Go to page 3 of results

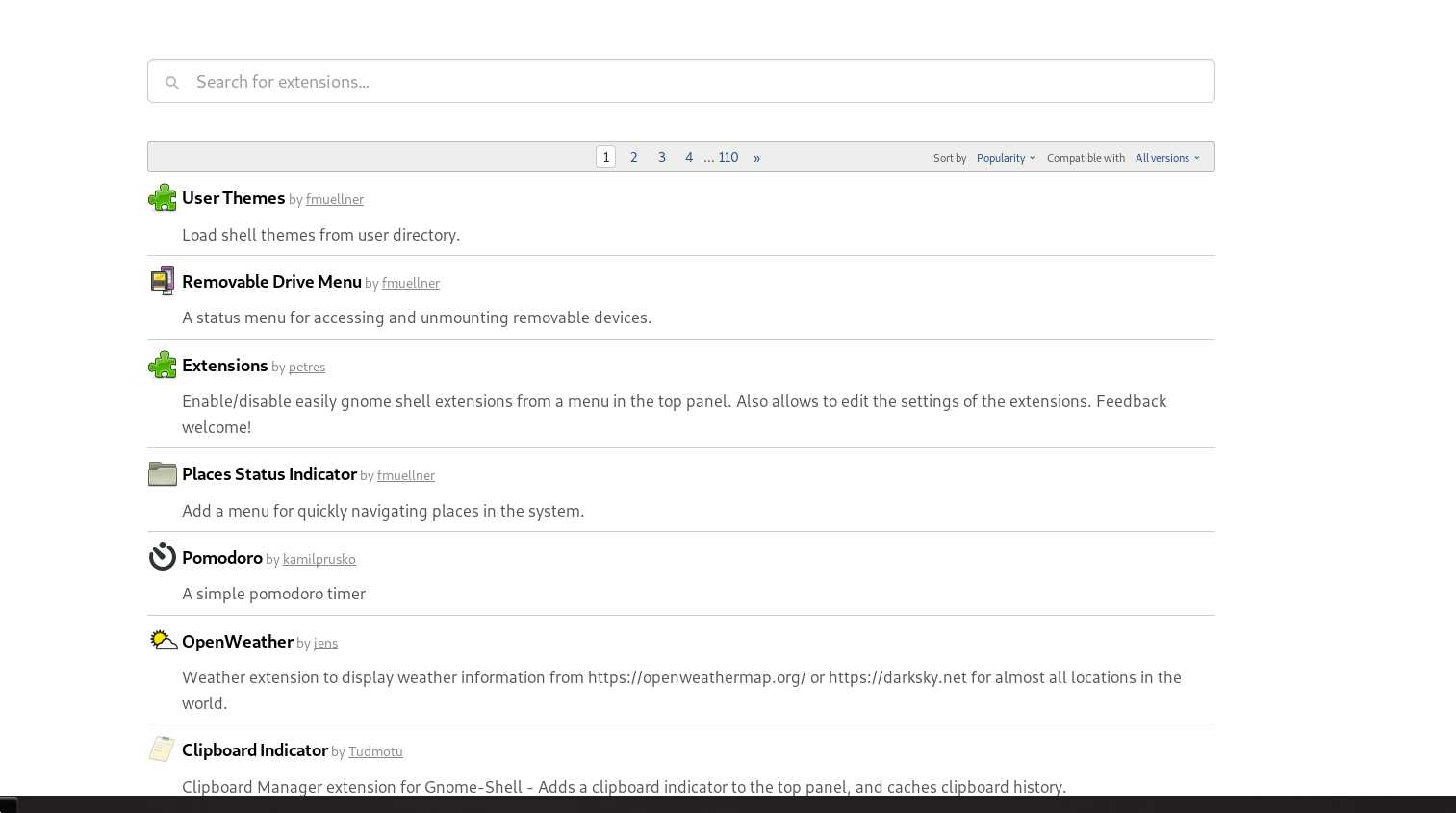coord(661,157)
